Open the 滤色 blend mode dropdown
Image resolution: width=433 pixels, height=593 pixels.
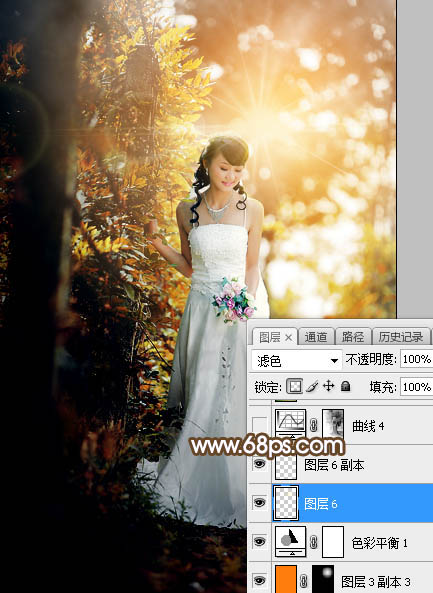click(296, 360)
